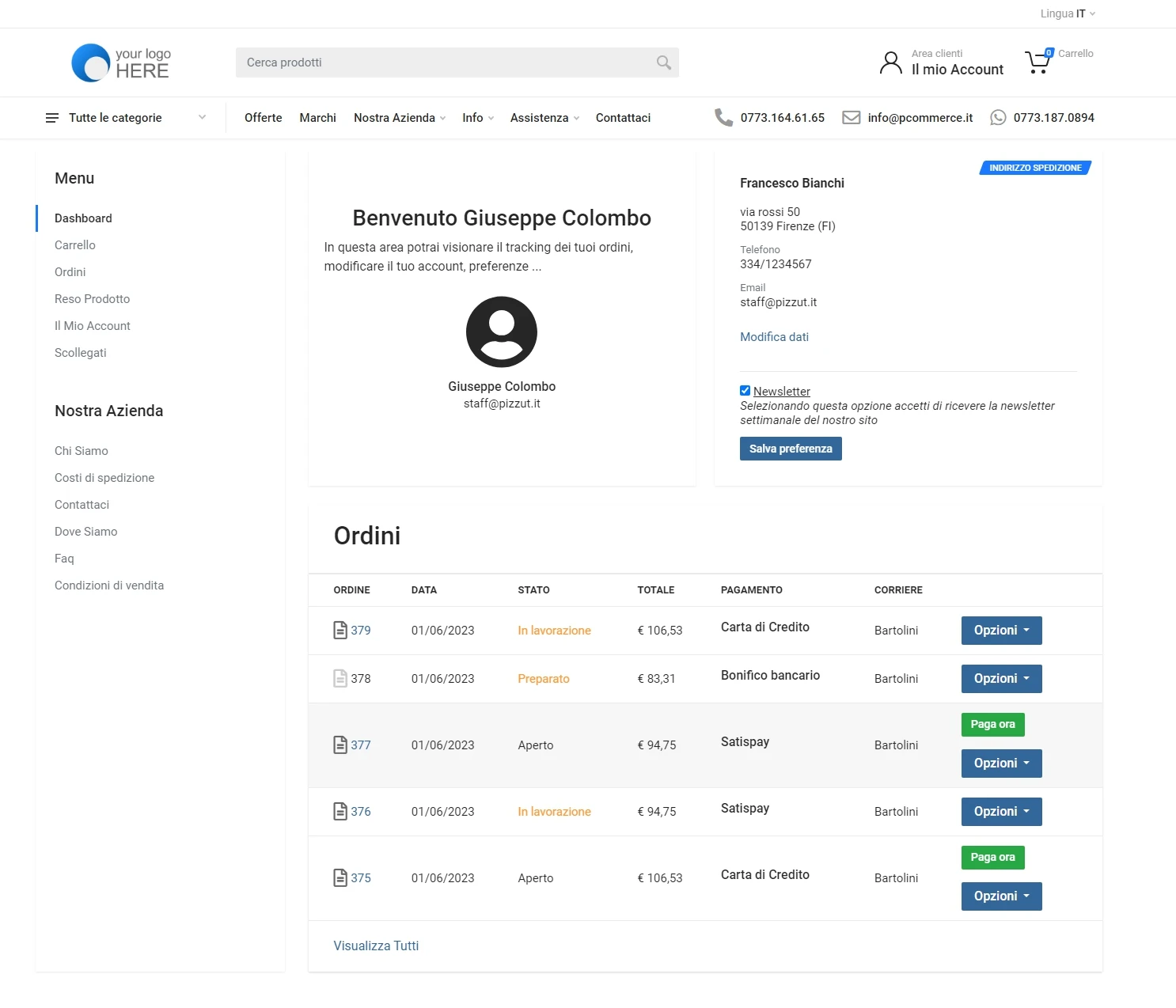Select Ordini in the sidebar menu
The height and width of the screenshot is (1008, 1176).
click(70, 272)
